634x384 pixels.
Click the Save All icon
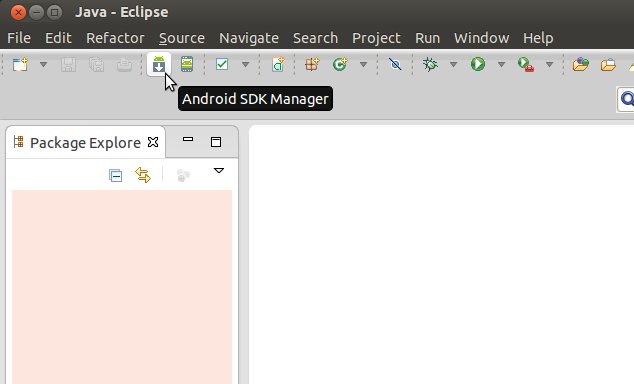click(x=96, y=65)
